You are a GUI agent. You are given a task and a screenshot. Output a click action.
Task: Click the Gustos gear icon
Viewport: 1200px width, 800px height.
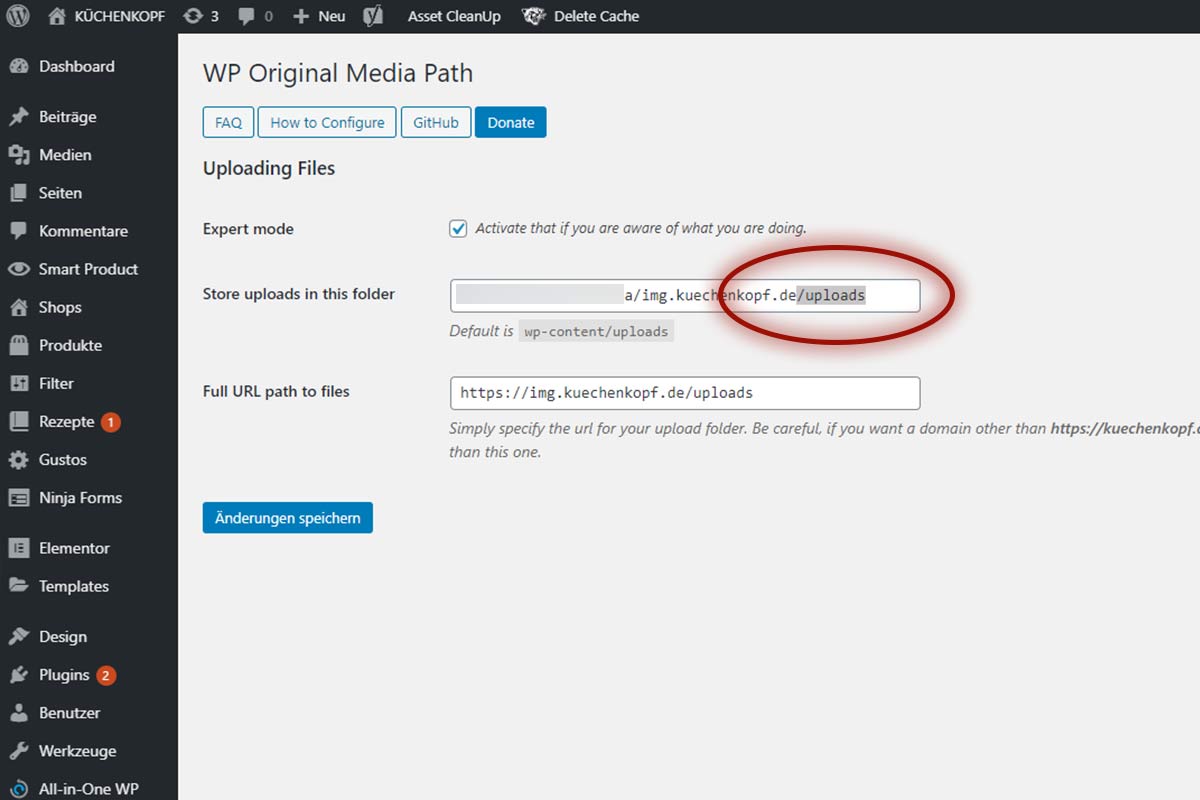[x=18, y=460]
